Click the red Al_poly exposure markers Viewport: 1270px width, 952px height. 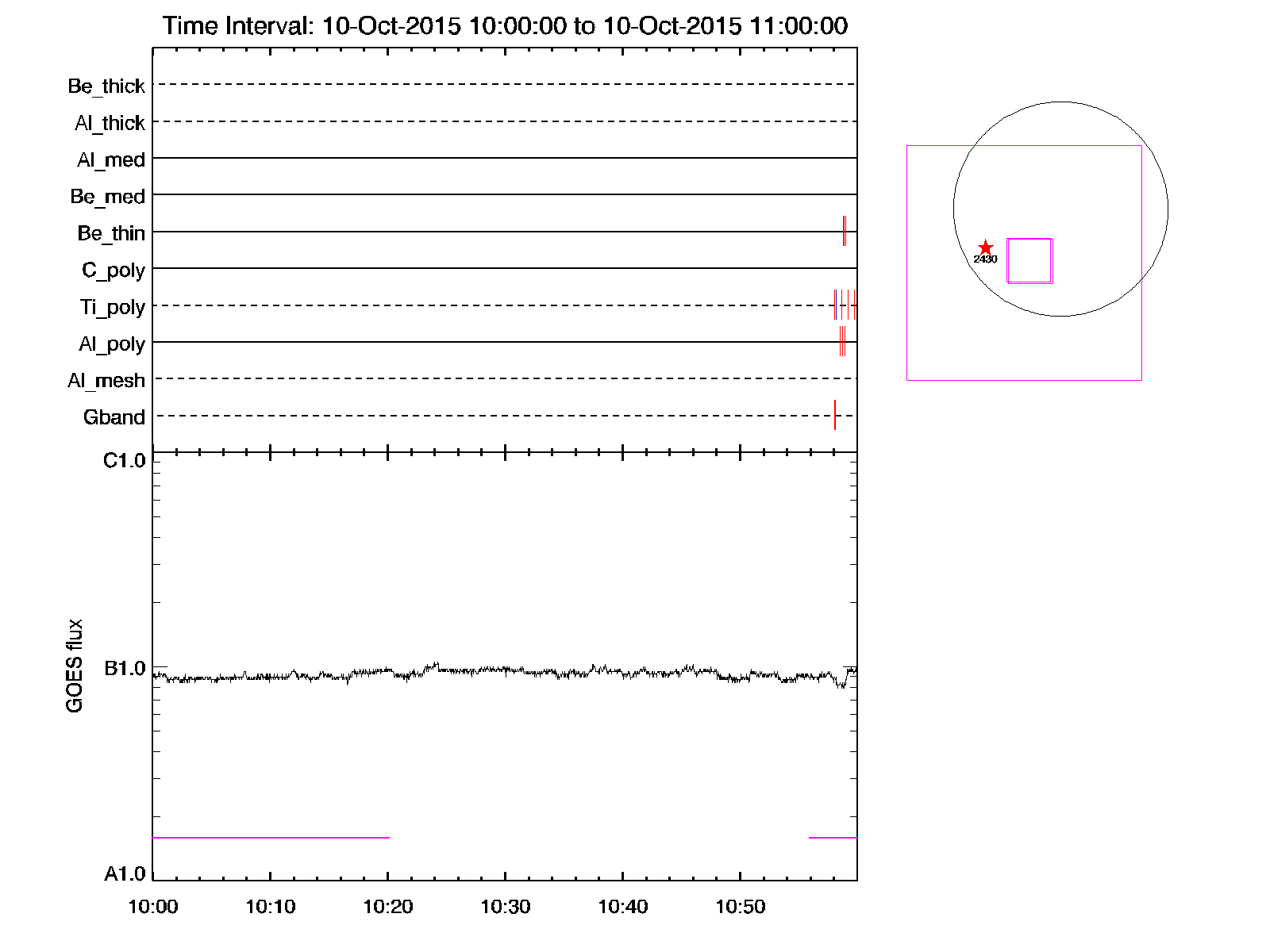842,342
